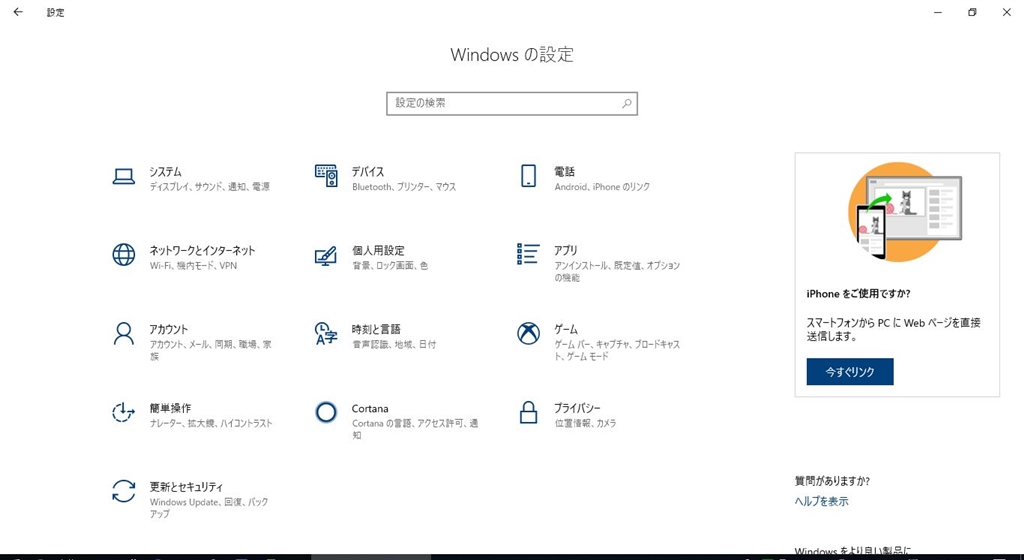Open the プライバシー heading
The width and height of the screenshot is (1024, 560).
tap(577, 409)
